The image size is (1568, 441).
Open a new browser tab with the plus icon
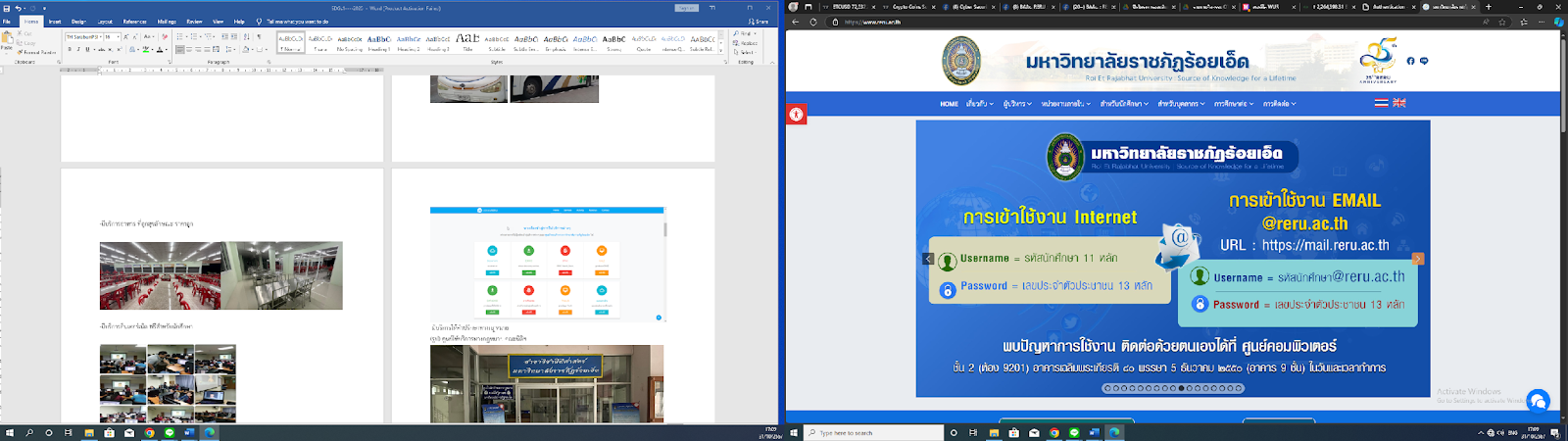pos(1488,7)
